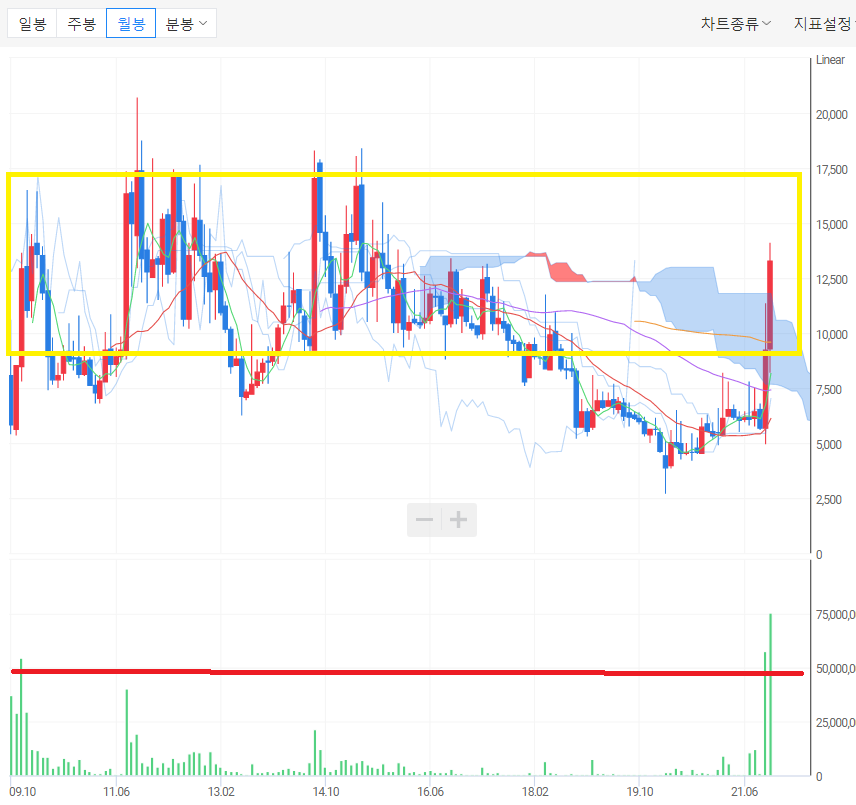
Task: Zoom out the chart with minus icon
Action: pyautogui.click(x=424, y=520)
